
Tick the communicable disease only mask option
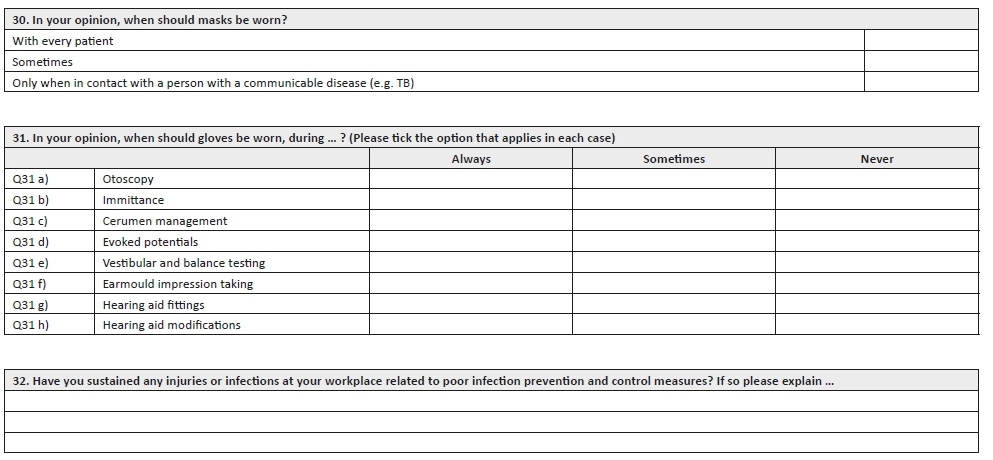pos(921,83)
